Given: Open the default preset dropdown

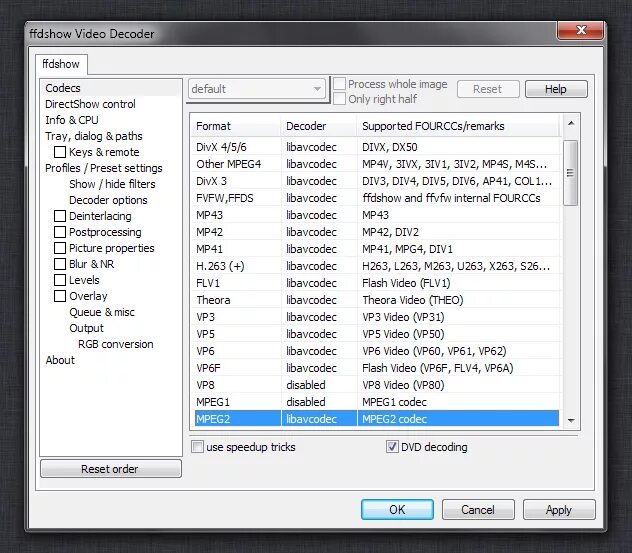Looking at the screenshot, I should coord(257,89).
